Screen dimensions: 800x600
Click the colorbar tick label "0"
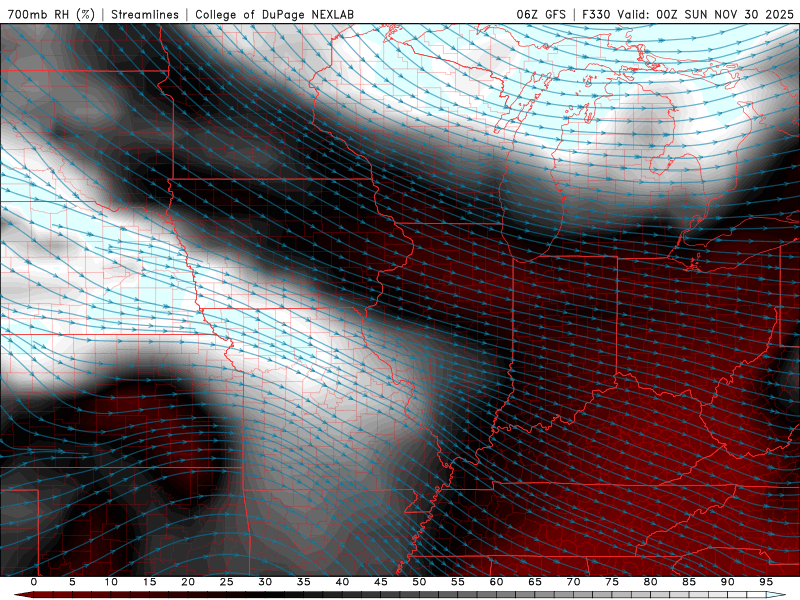coord(34,582)
